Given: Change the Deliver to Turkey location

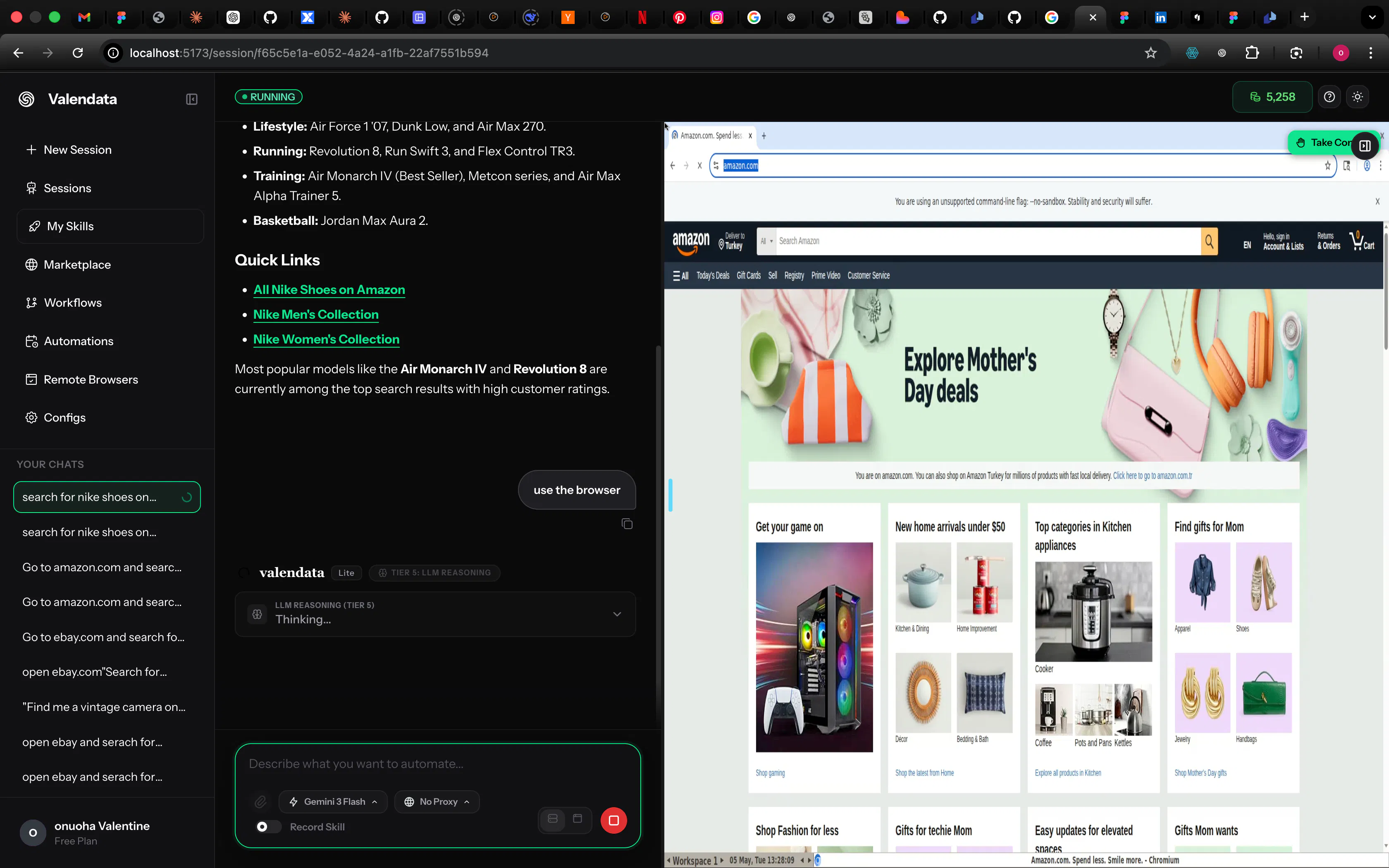Looking at the screenshot, I should 732,242.
